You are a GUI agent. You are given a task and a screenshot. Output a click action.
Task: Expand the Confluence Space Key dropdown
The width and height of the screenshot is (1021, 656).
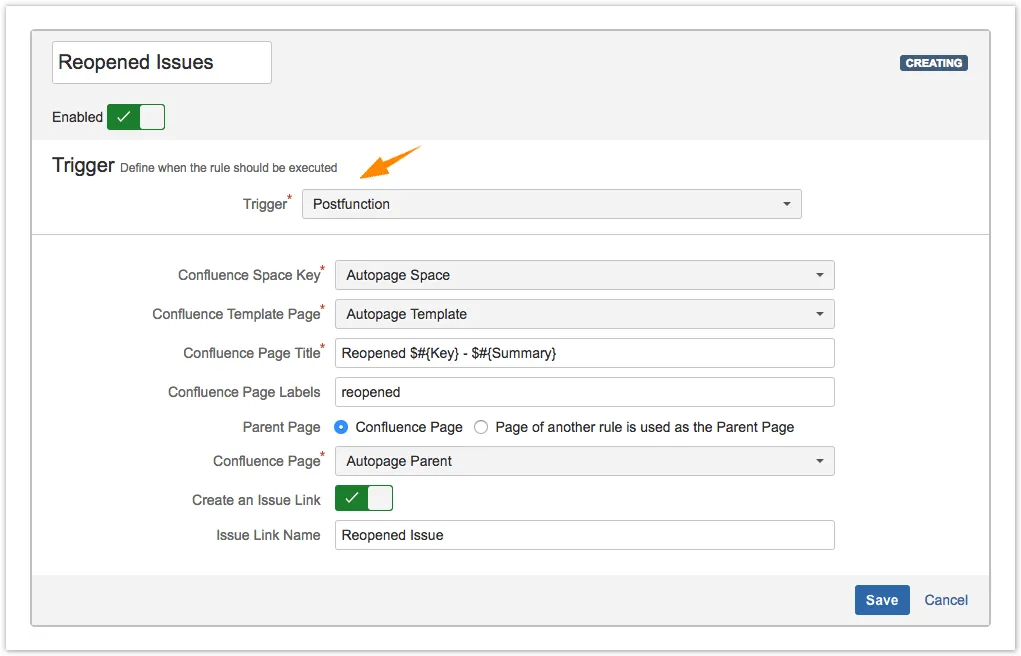pos(584,275)
